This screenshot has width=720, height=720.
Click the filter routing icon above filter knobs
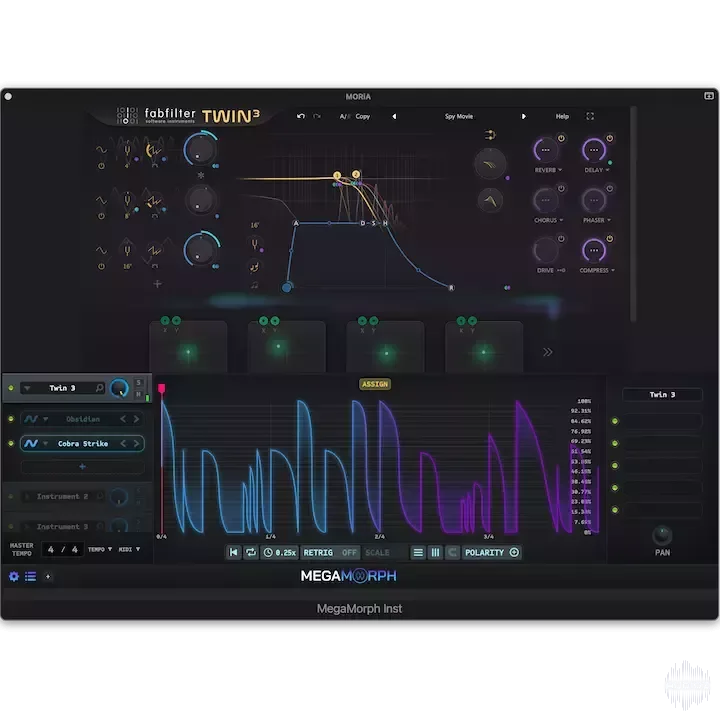click(x=490, y=135)
